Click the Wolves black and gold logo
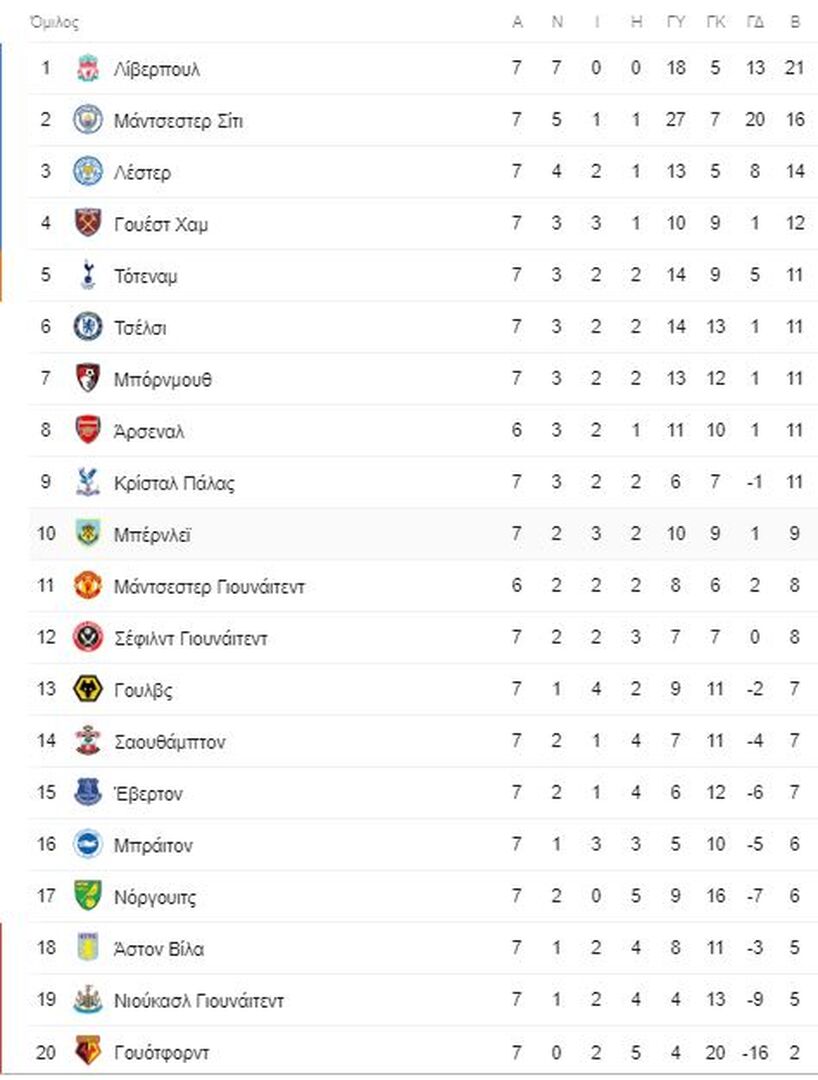This screenshot has width=818, height=1080. click(87, 689)
